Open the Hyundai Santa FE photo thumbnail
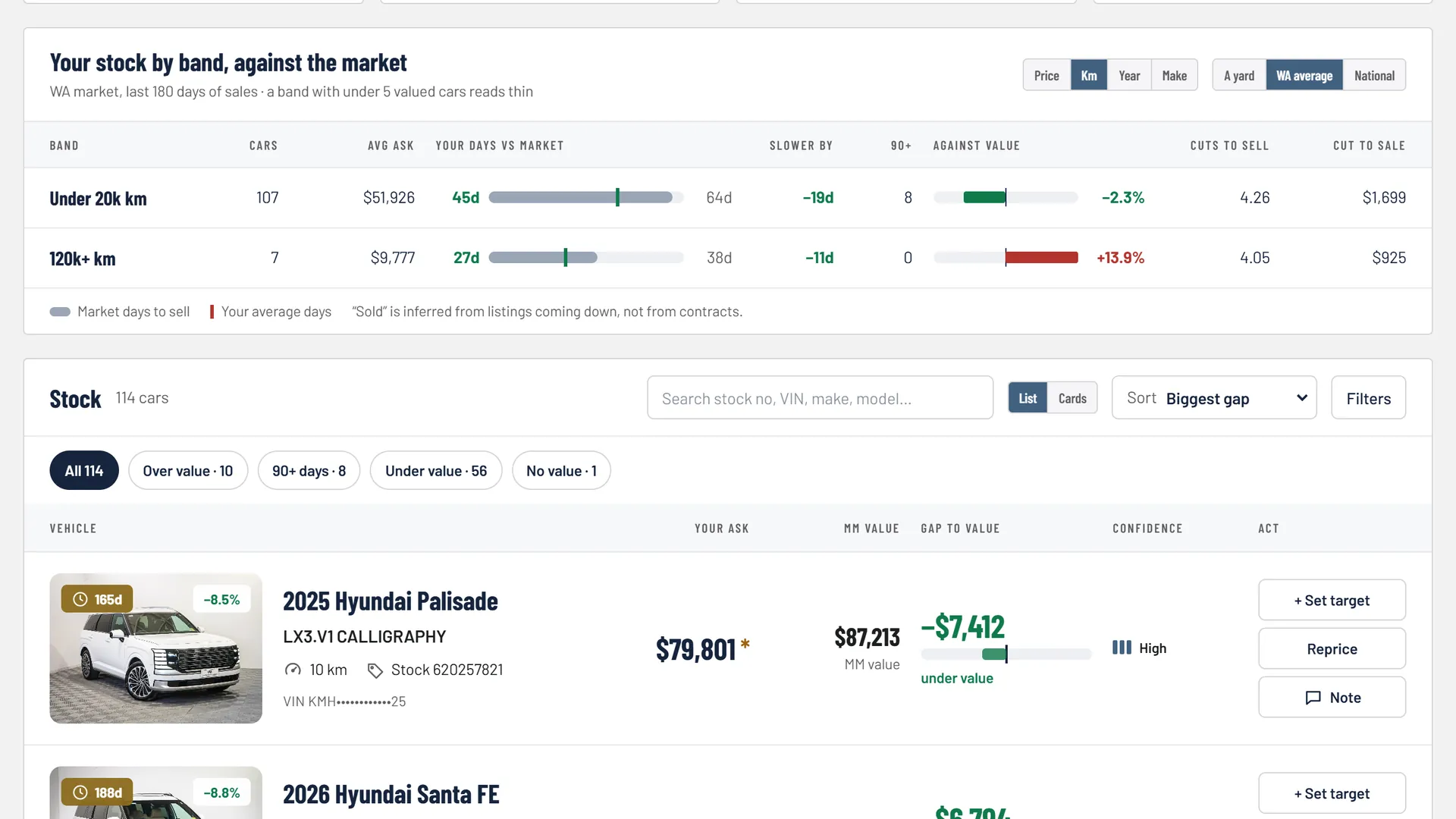This screenshot has width=1456, height=819. point(156,792)
